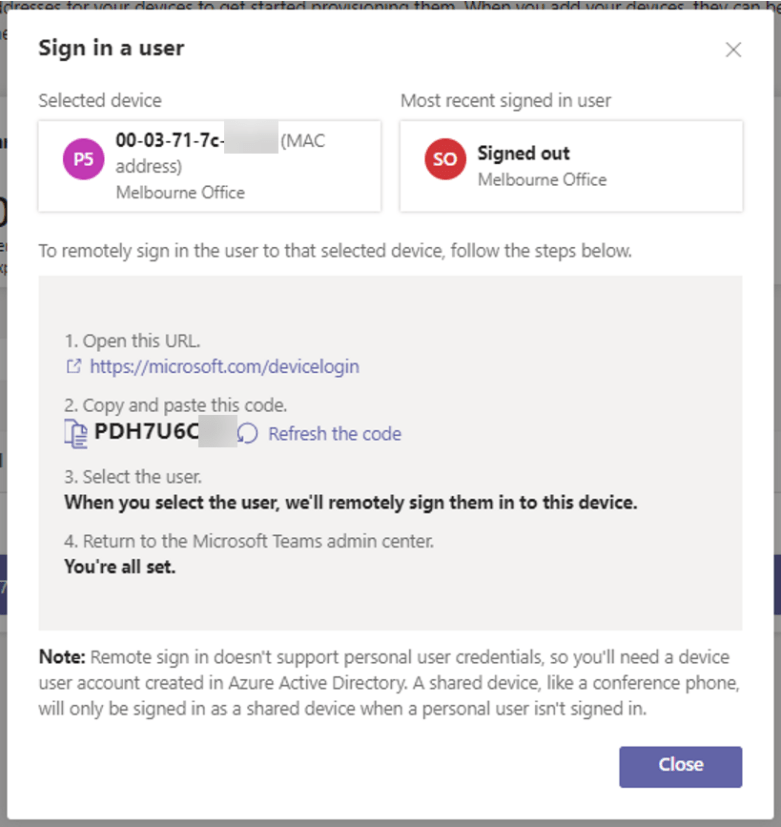Click the external link icon beside the URL
Screen dimensions: 781x827
coord(73,366)
